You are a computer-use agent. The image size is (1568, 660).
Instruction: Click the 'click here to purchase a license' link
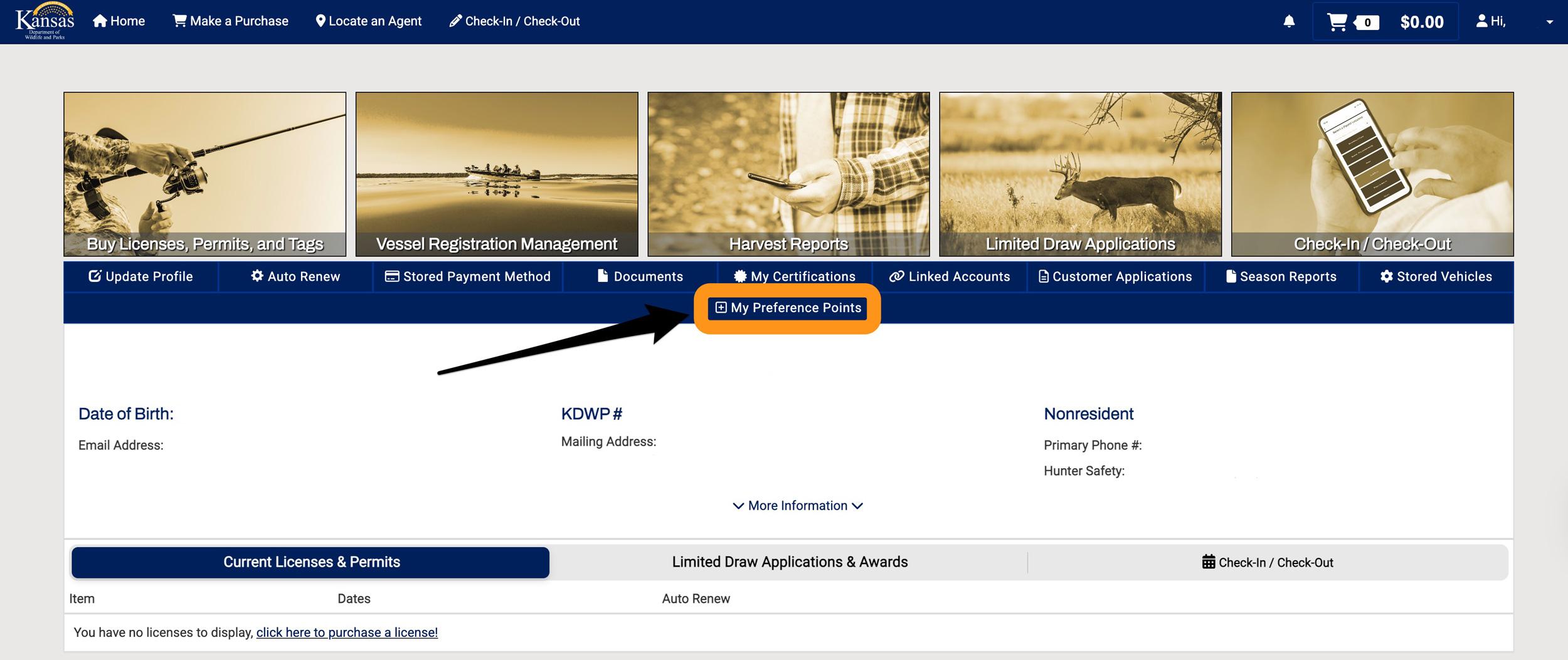pos(347,632)
